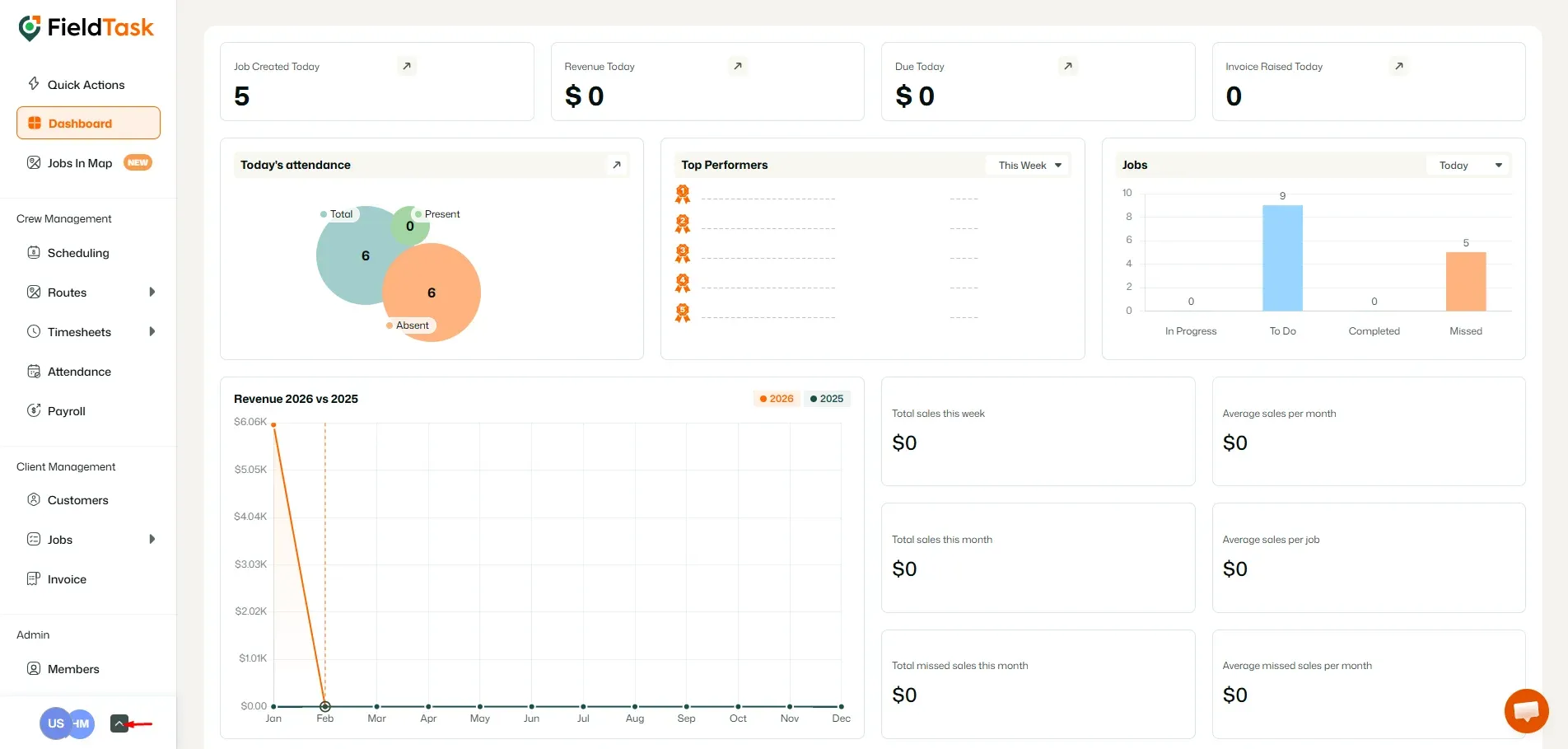Screen dimensions: 1568x749
Task: Open the chat support bubble
Action: [1526, 710]
